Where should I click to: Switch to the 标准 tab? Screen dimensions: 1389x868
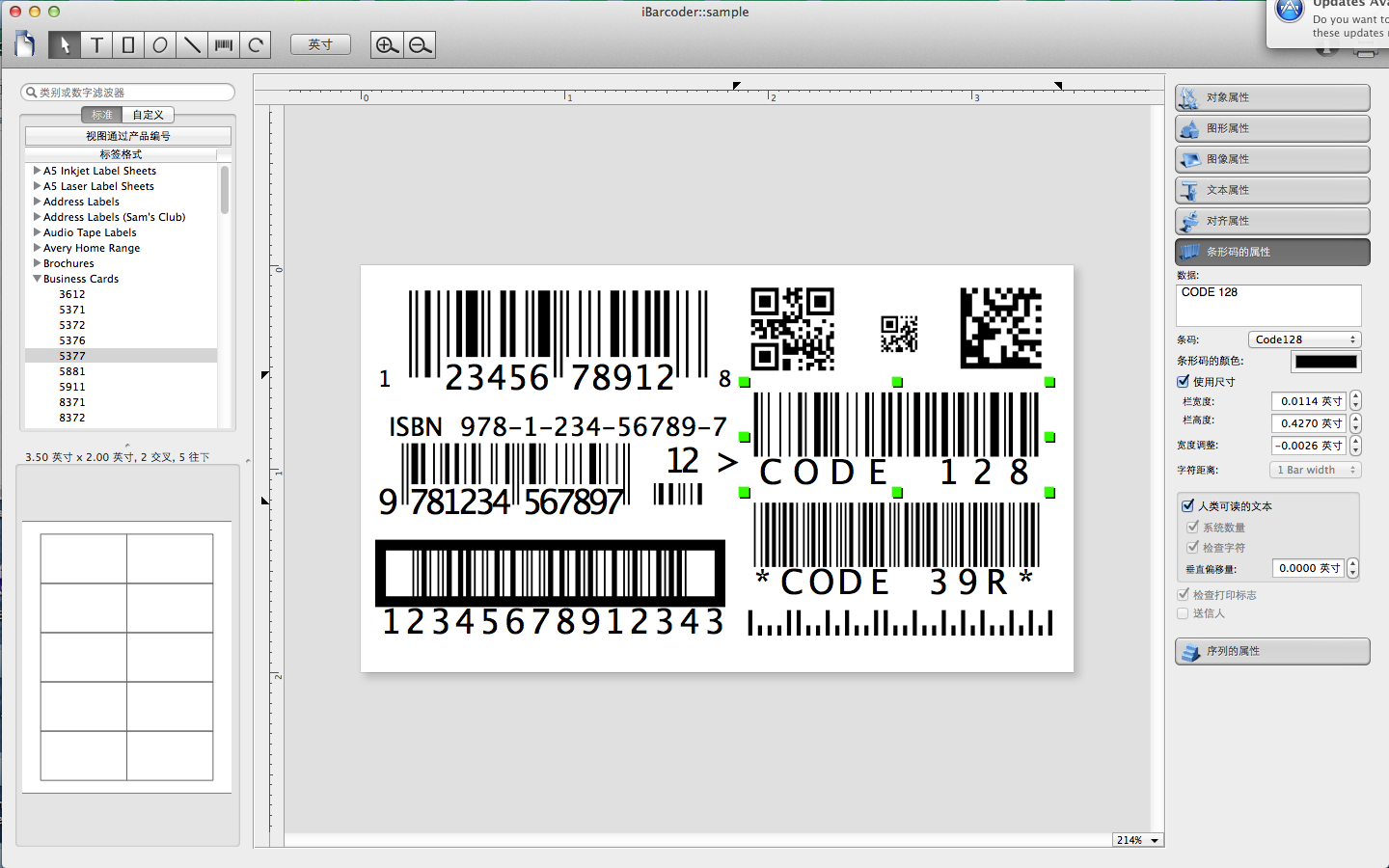(x=102, y=115)
